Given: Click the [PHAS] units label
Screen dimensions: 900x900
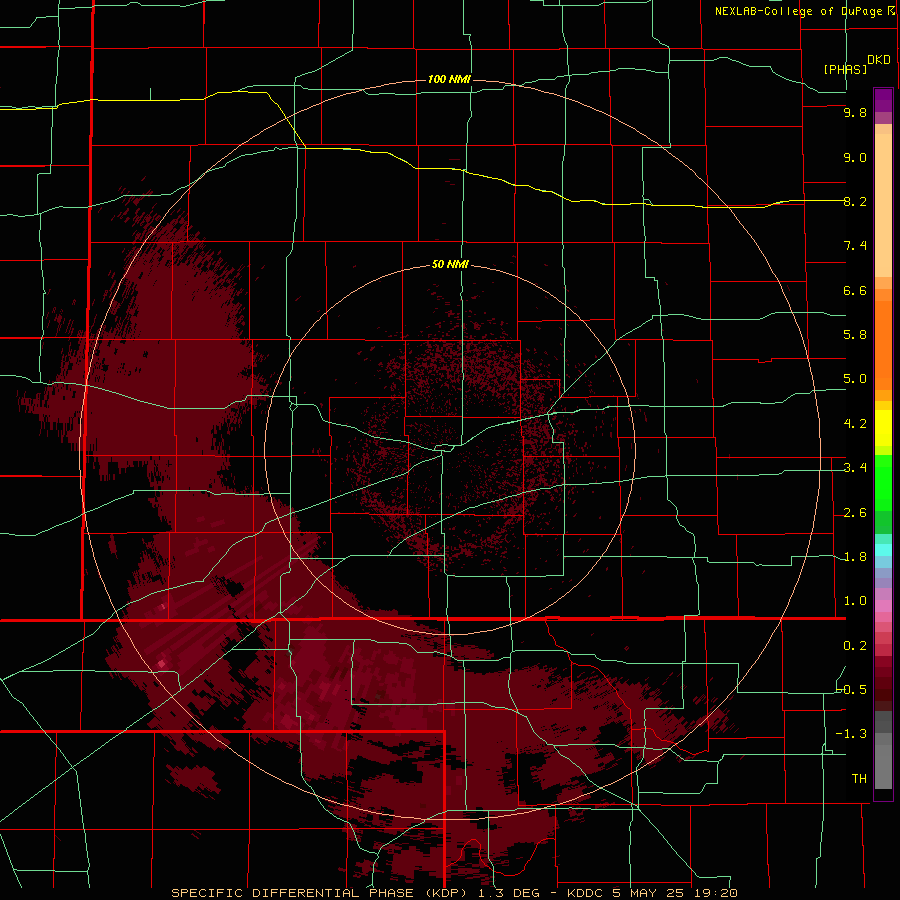Looking at the screenshot, I should point(845,69).
